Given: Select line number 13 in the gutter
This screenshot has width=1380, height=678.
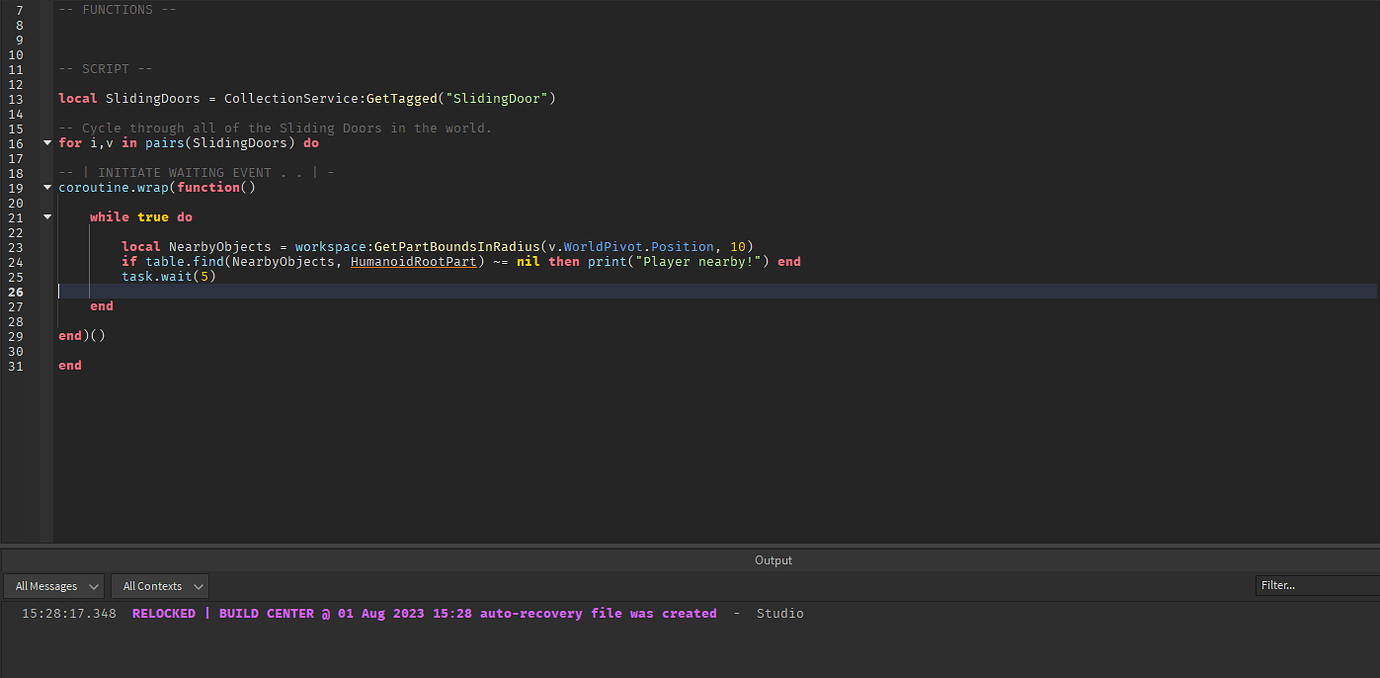Looking at the screenshot, I should (x=15, y=98).
